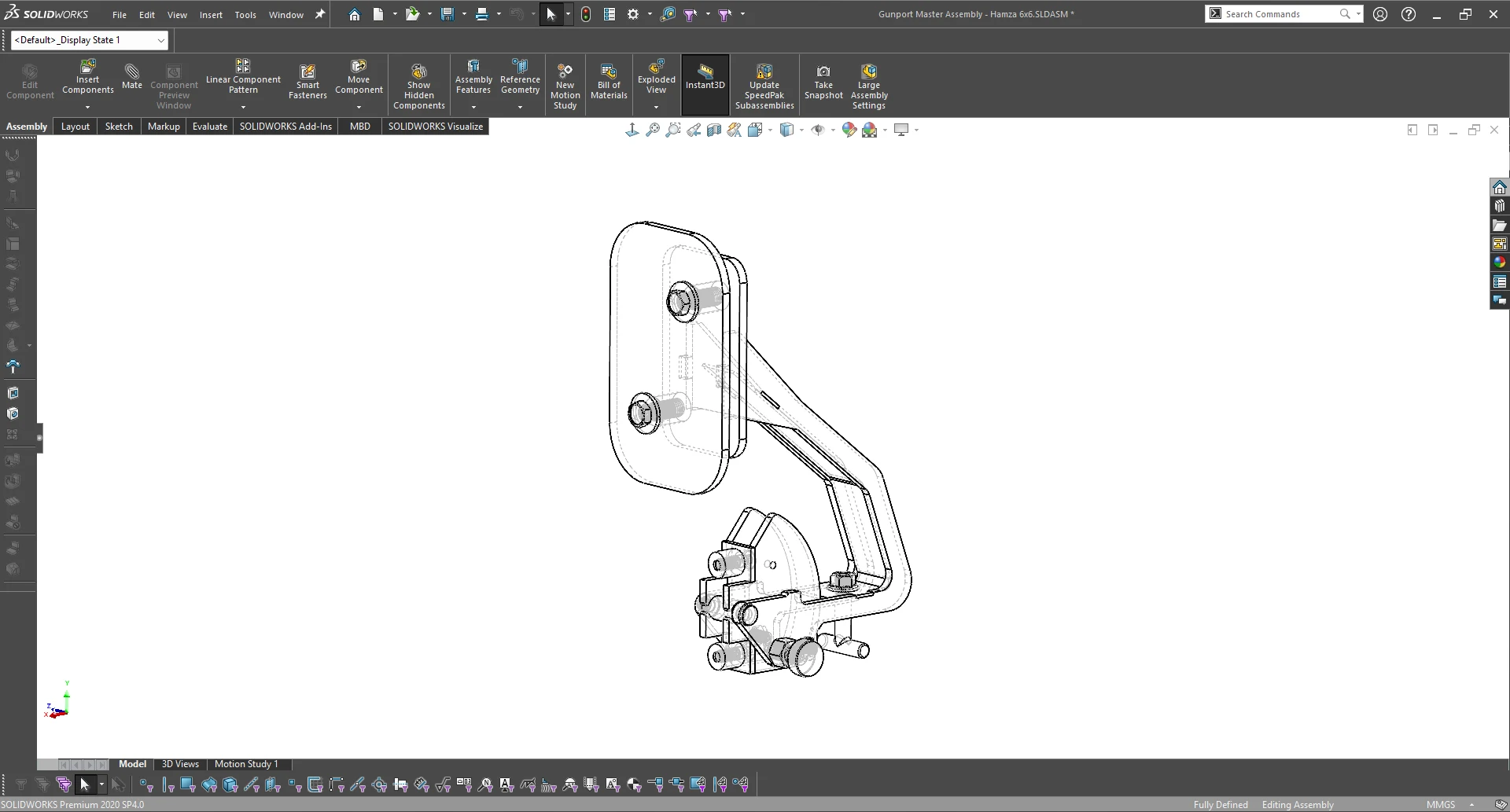Image resolution: width=1510 pixels, height=812 pixels.
Task: Expand Insert Components dropdown arrow
Action: click(87, 107)
